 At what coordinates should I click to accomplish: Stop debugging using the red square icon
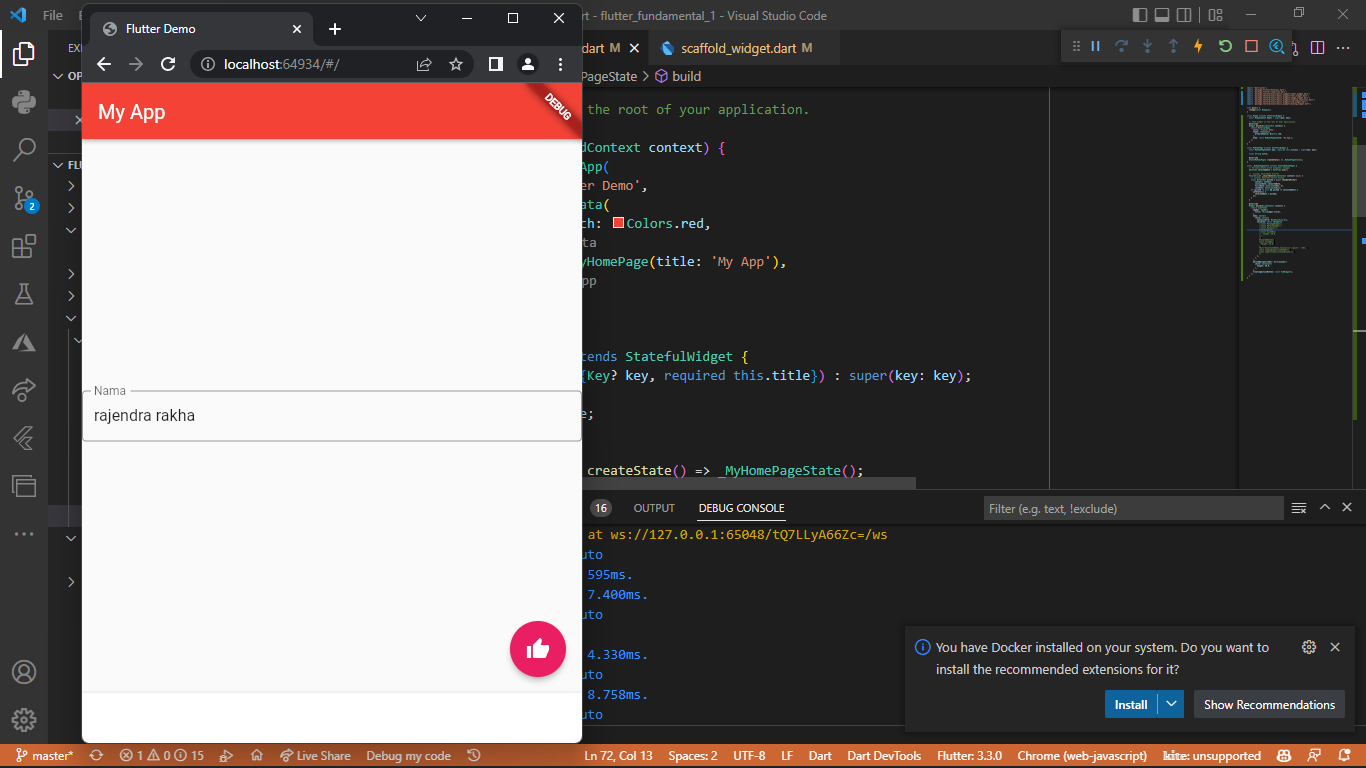(1249, 47)
